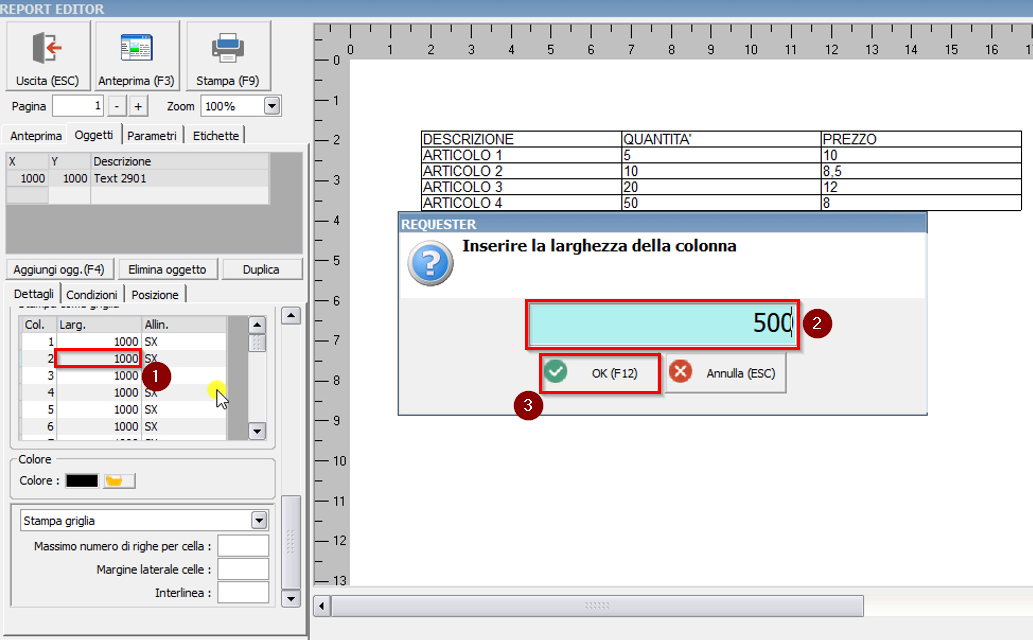Switch to the Parametri tab
Viewport: 1033px width, 640px height.
[154, 135]
